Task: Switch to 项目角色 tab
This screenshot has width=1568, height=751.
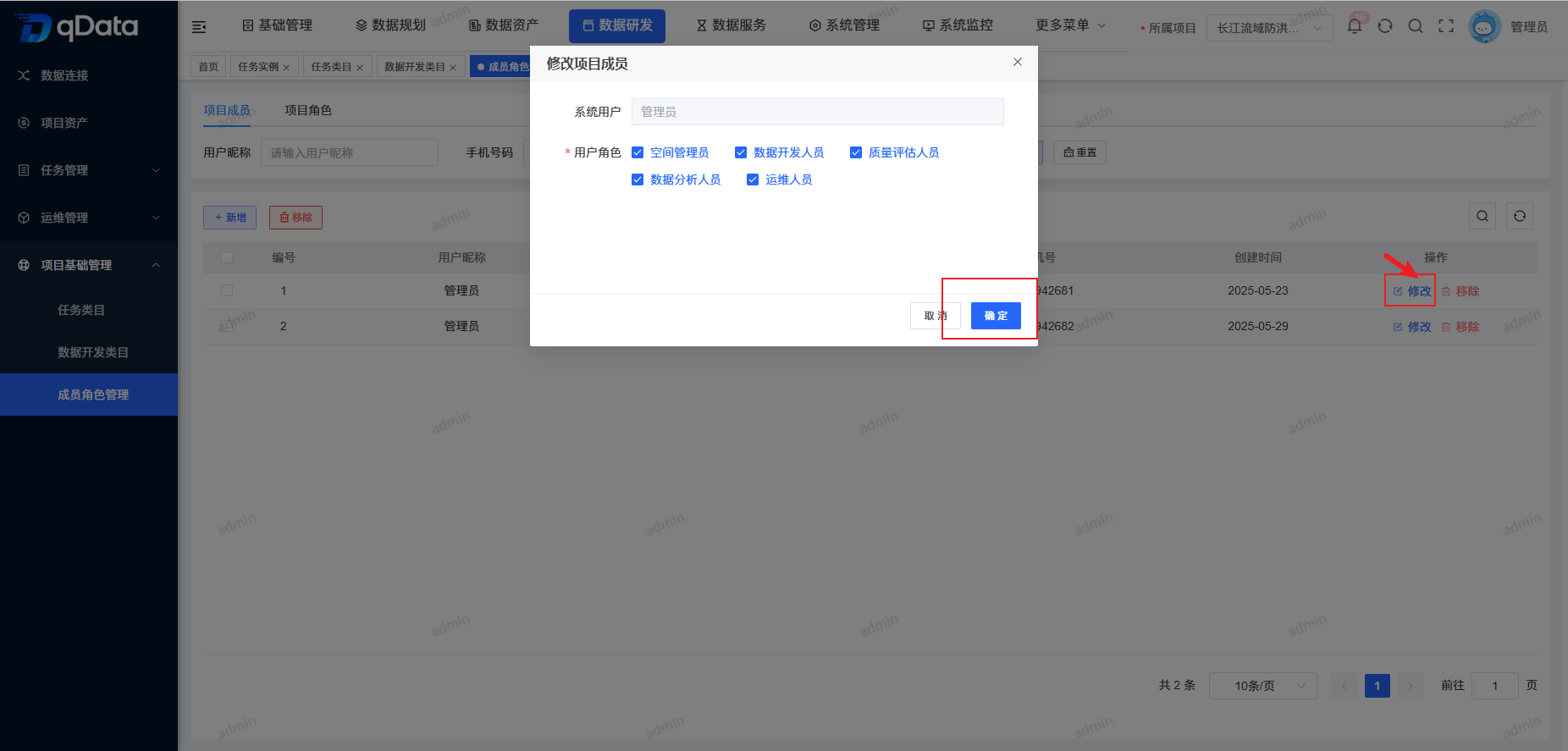Action: 308,110
